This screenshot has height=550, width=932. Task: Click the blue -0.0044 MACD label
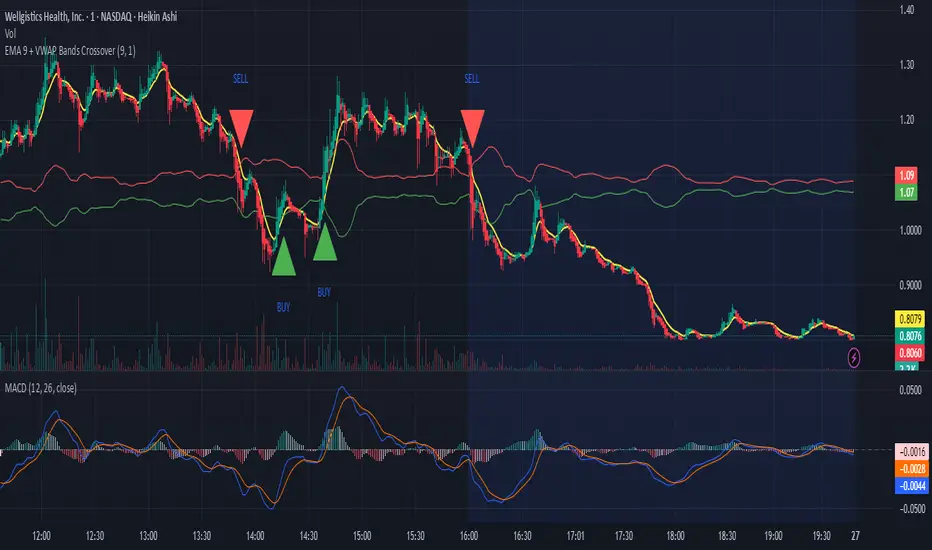coord(911,486)
